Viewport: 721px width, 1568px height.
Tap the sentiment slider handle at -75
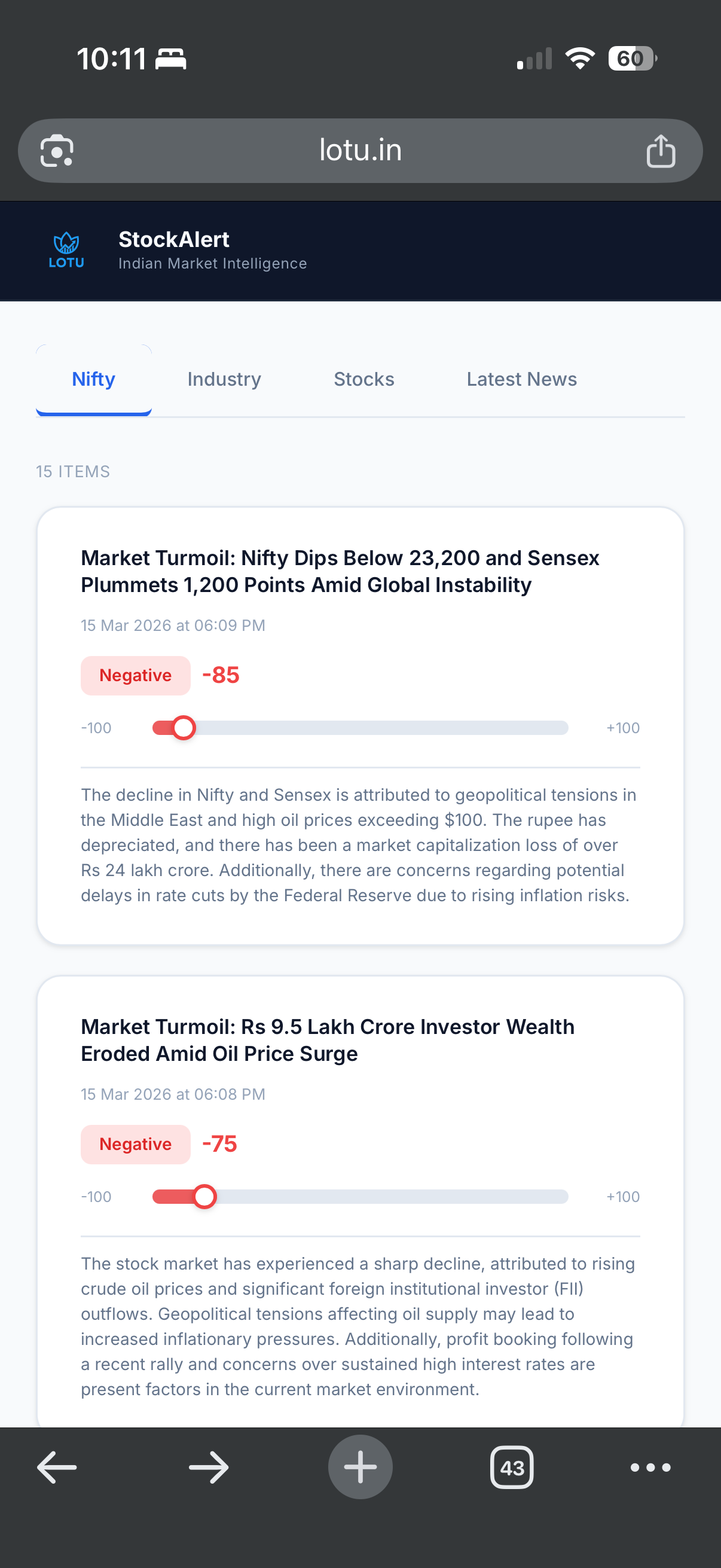[x=206, y=1195]
